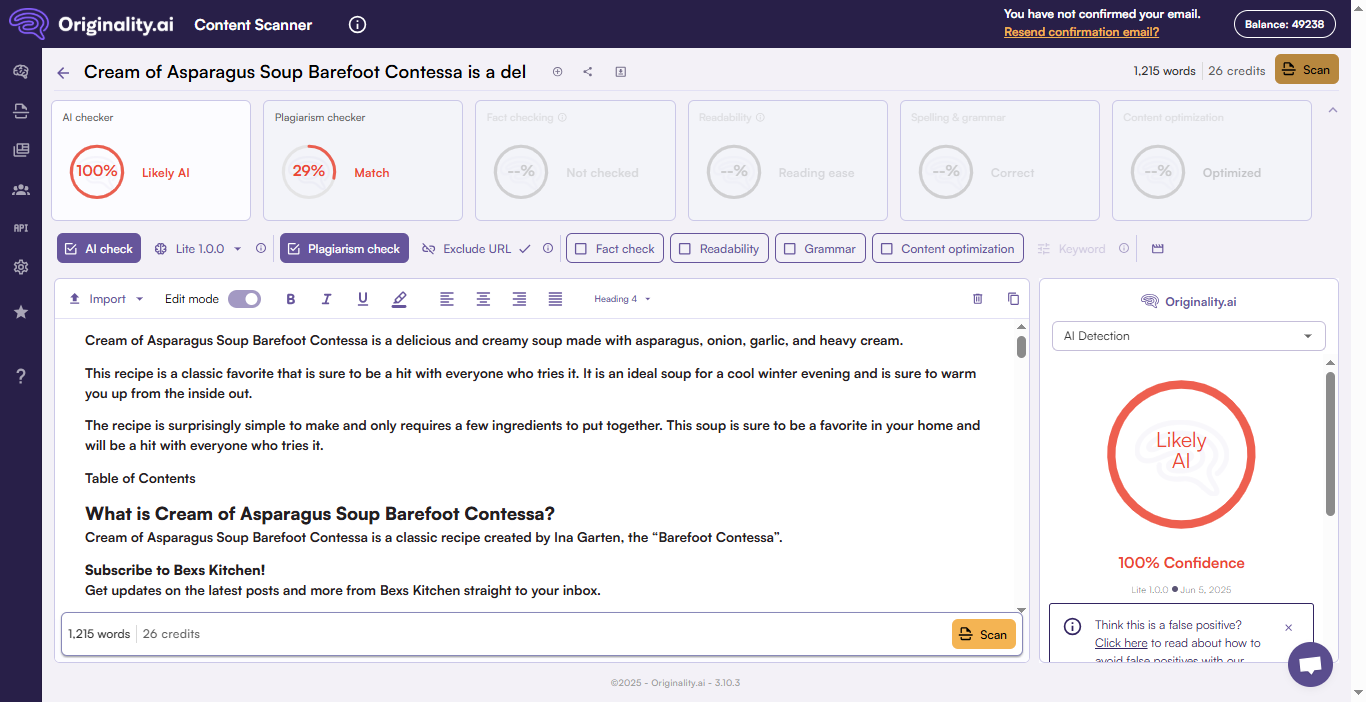This screenshot has width=1366, height=702.
Task: Open the Import dropdown menu
Action: pyautogui.click(x=106, y=299)
